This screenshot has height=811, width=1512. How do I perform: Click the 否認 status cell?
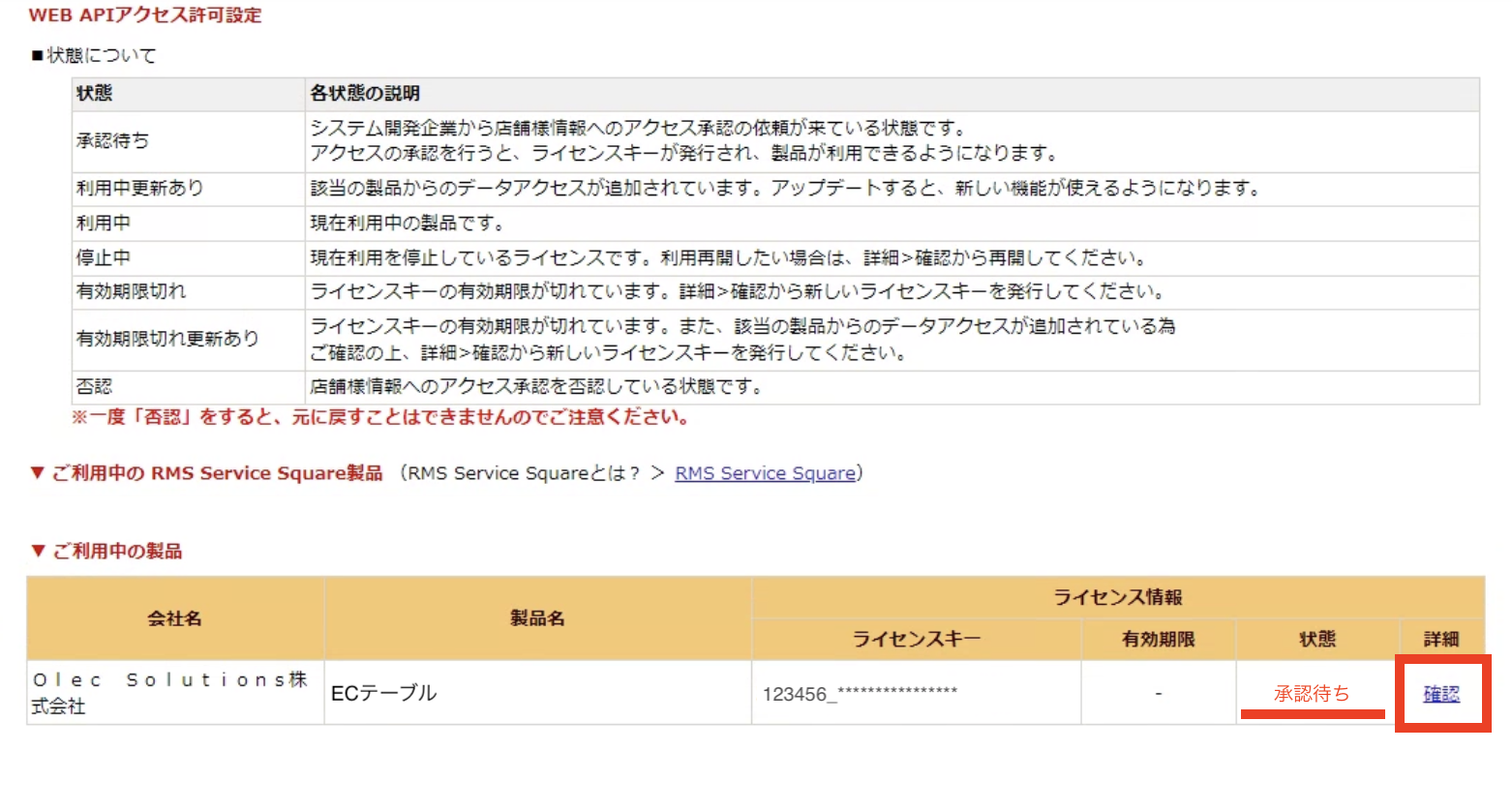(188, 387)
